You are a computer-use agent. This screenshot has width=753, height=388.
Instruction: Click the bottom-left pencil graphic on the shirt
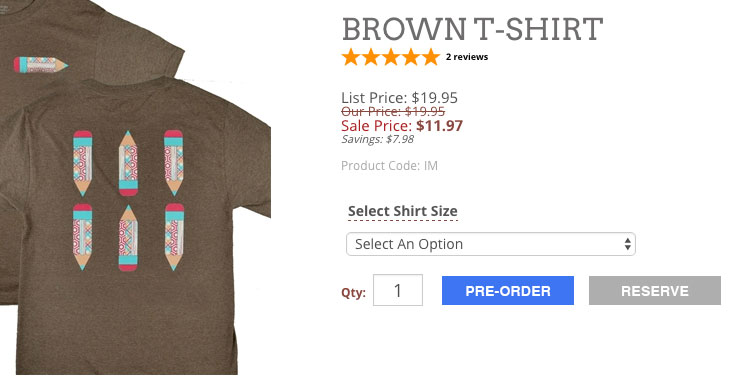pyautogui.click(x=82, y=237)
